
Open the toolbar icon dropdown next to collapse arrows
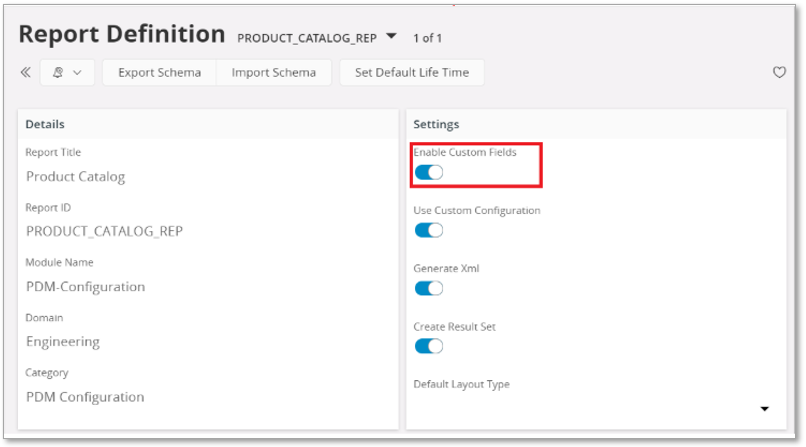pyautogui.click(x=67, y=73)
